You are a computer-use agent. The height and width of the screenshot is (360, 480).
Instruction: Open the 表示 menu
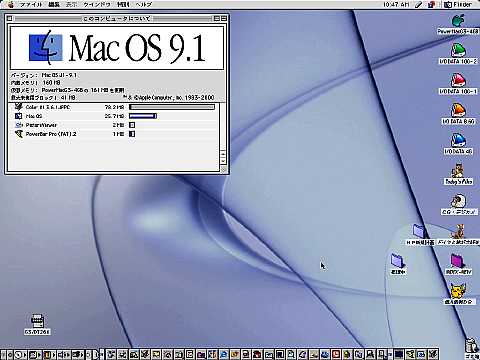coord(71,5)
